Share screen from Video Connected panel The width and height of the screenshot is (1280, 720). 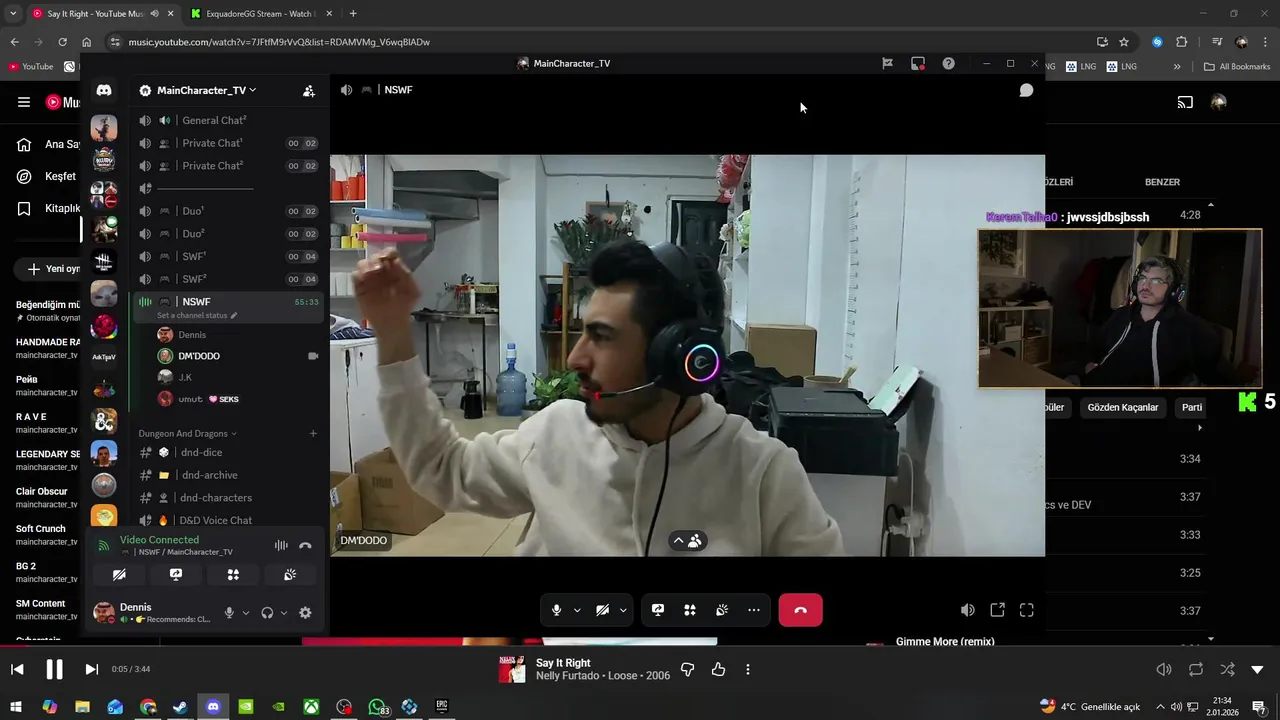pos(176,575)
